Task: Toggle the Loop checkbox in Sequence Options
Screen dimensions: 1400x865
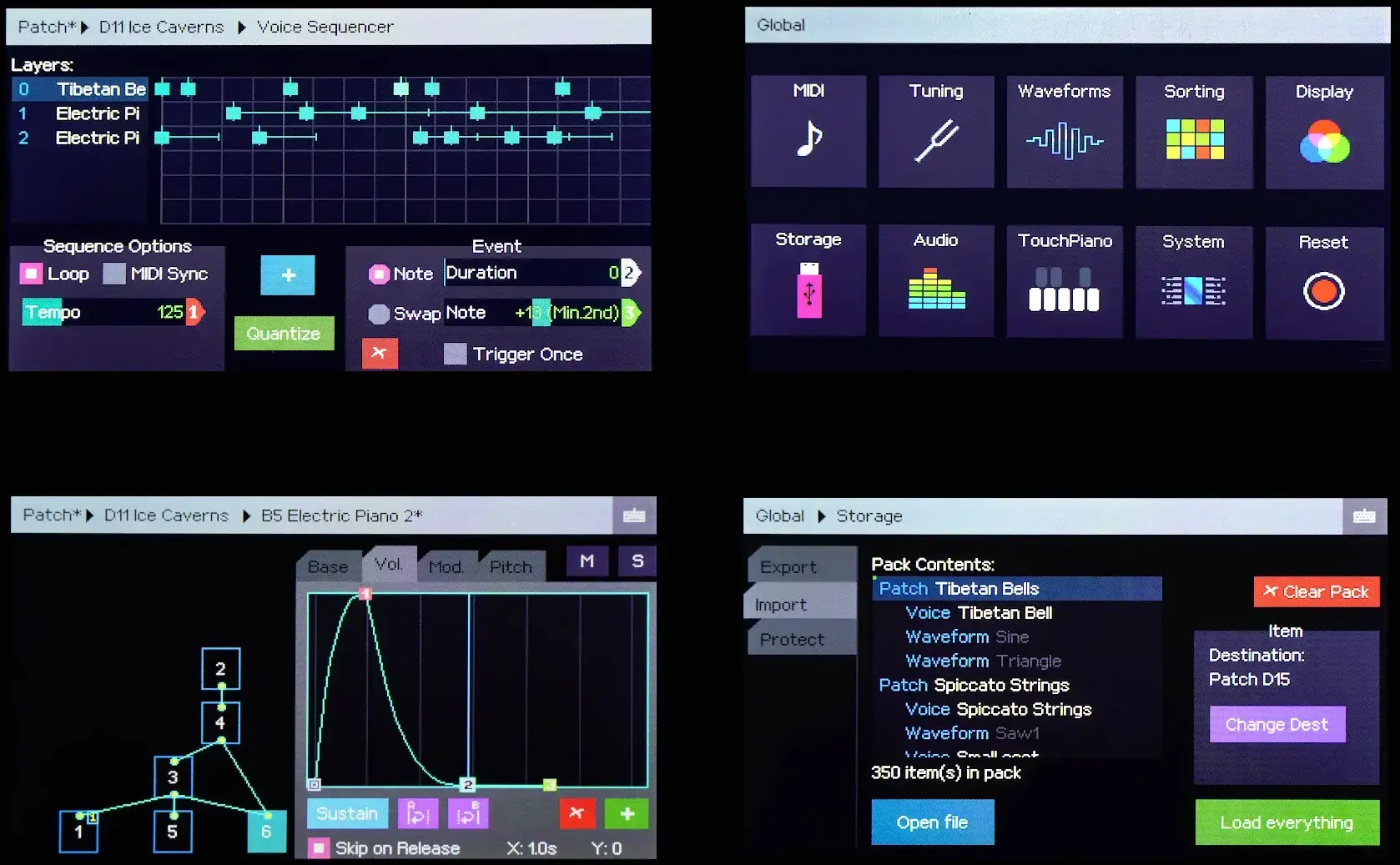Action: coord(31,274)
